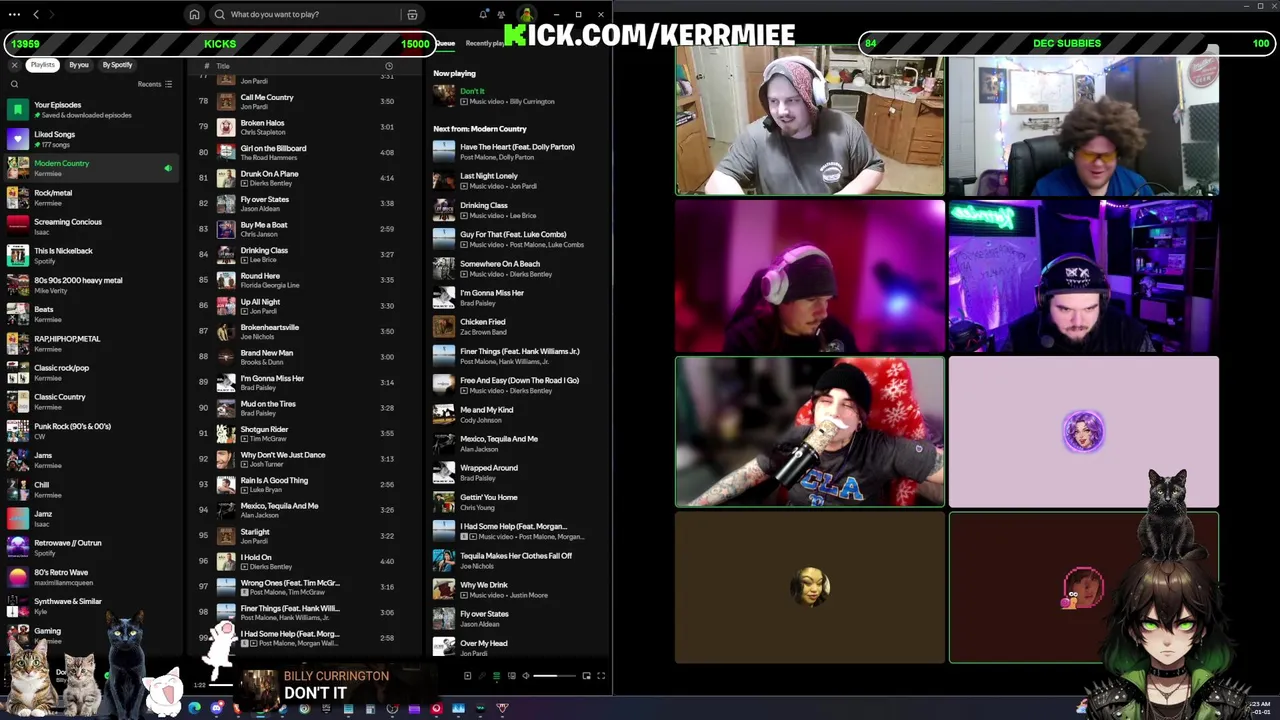Go back with the Spotify back arrow
The image size is (1280, 720).
pyautogui.click(x=36, y=14)
